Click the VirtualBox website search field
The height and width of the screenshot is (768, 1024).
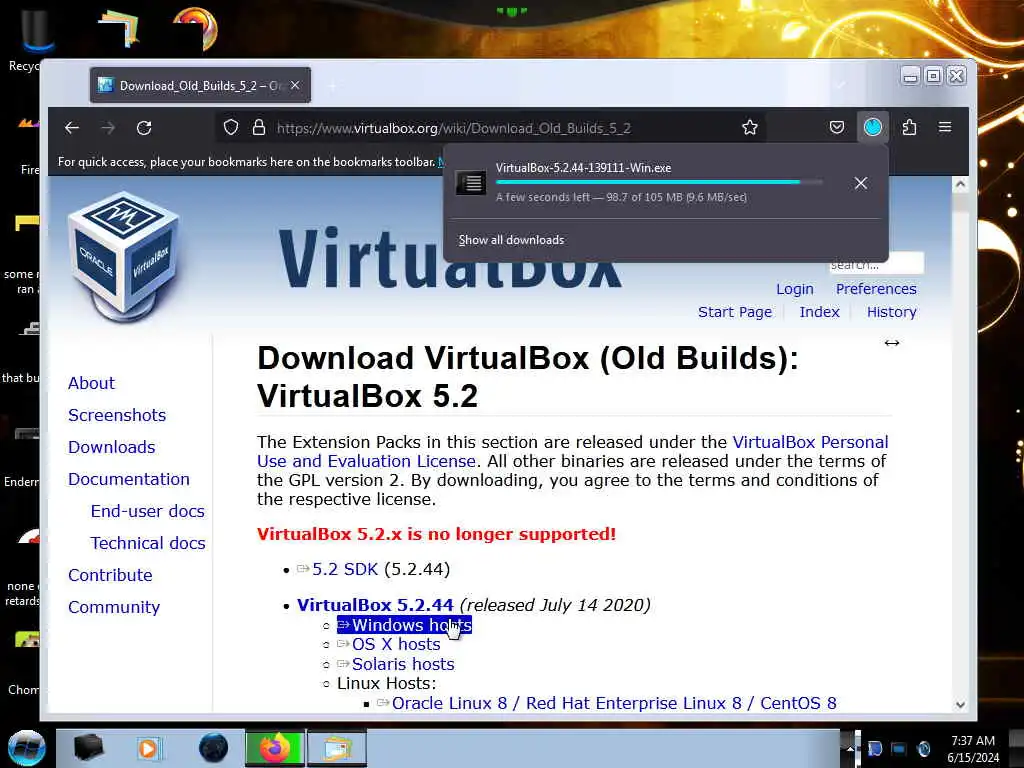click(x=875, y=264)
